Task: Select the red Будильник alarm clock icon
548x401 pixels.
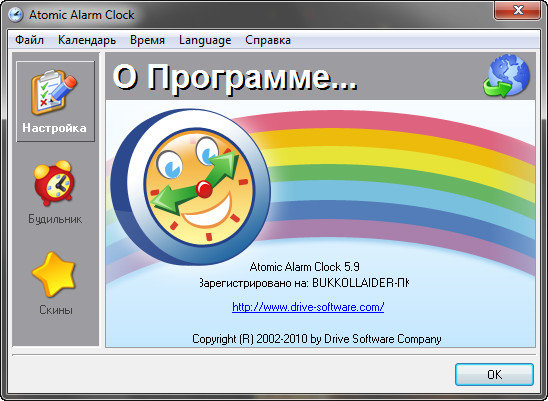Action: [x=54, y=183]
